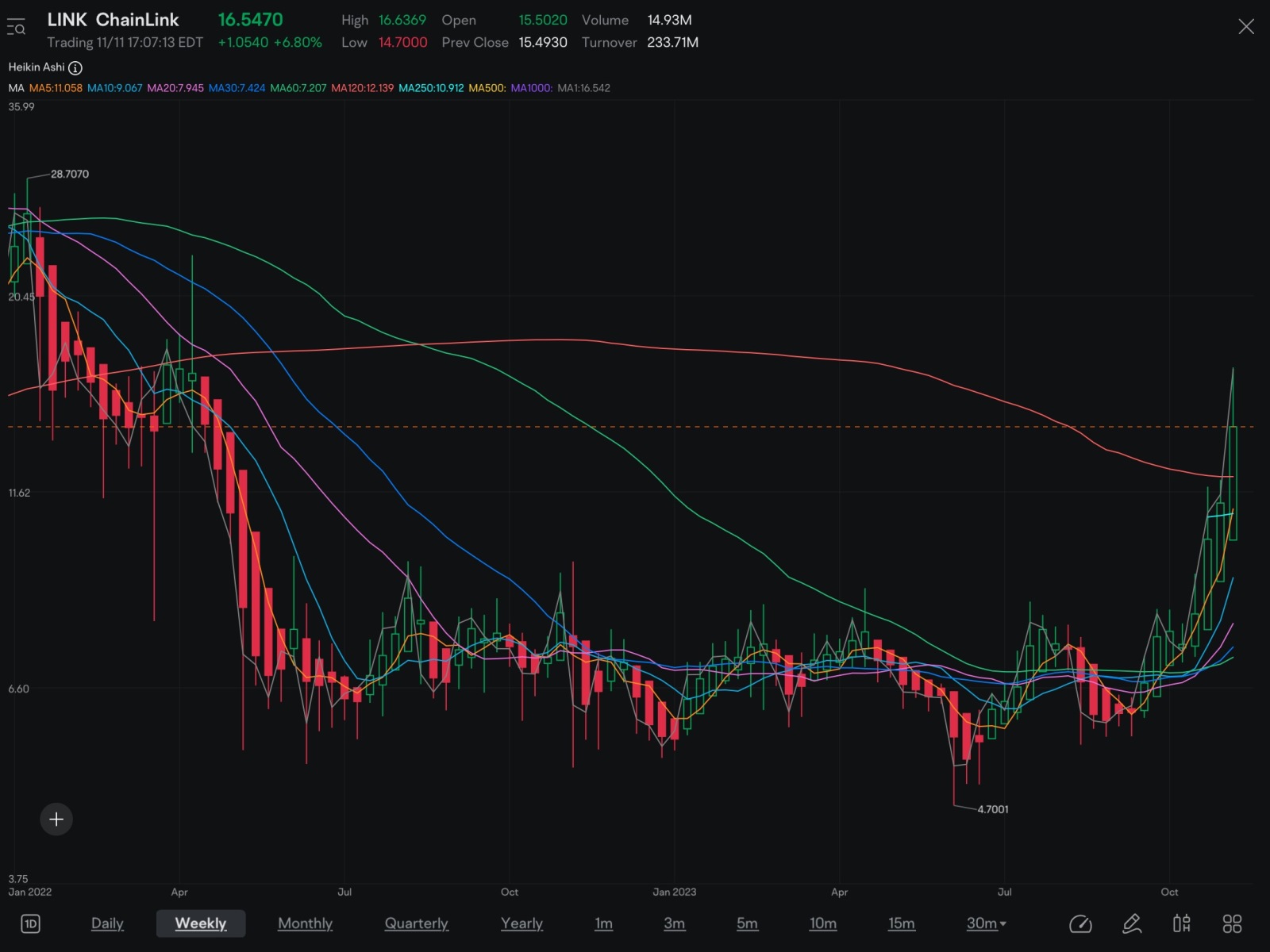This screenshot has height=952, width=1270.
Task: Select the 3m interval
Action: (674, 923)
